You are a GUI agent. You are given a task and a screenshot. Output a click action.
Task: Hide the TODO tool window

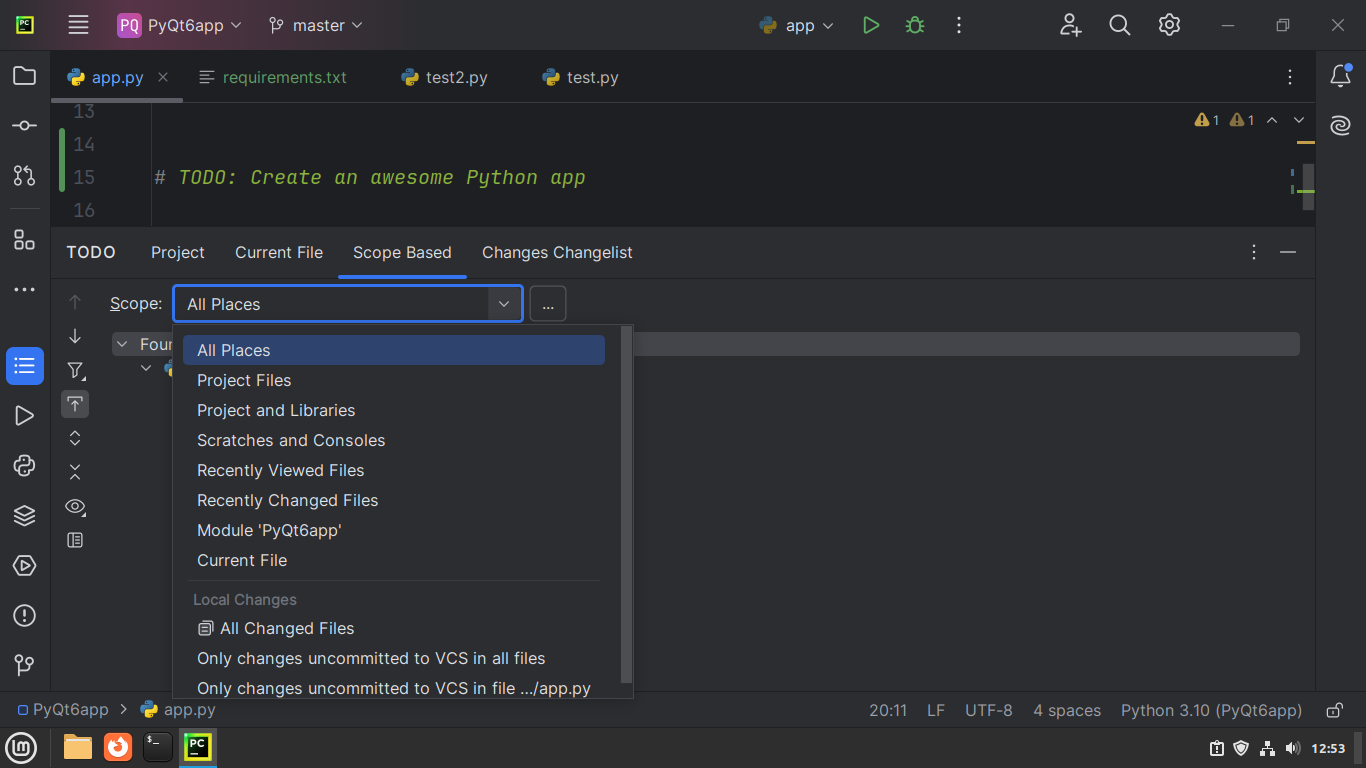tap(1288, 252)
